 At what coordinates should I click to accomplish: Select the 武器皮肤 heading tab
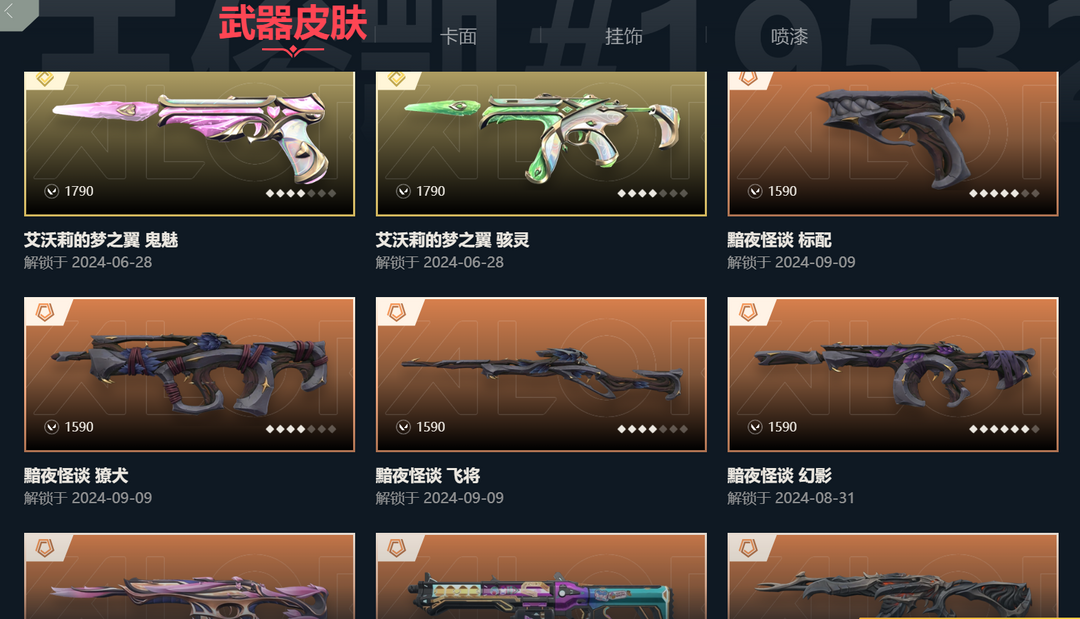[293, 23]
